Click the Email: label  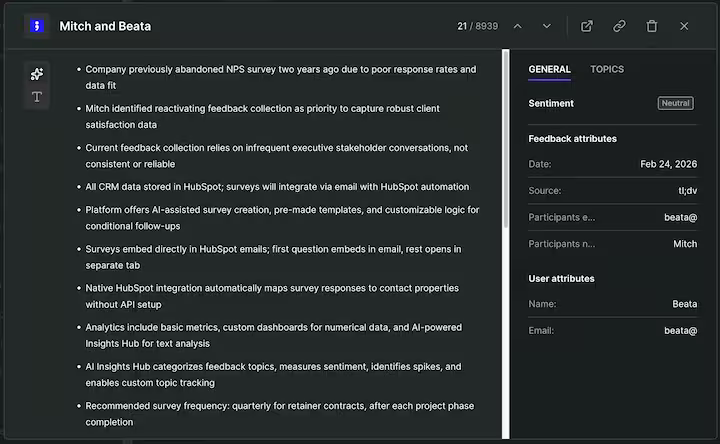(541, 331)
